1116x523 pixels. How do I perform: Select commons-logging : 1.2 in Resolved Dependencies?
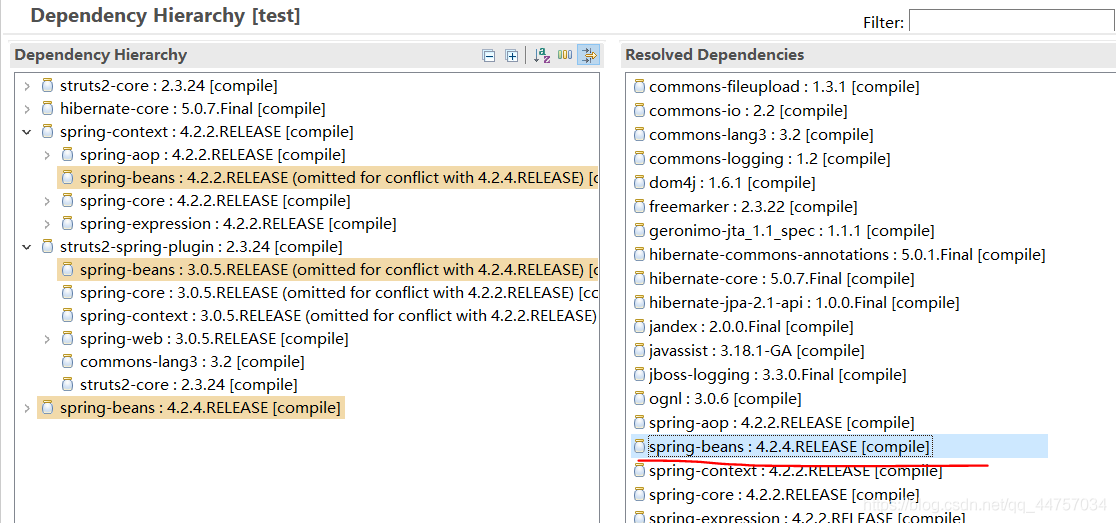769,159
